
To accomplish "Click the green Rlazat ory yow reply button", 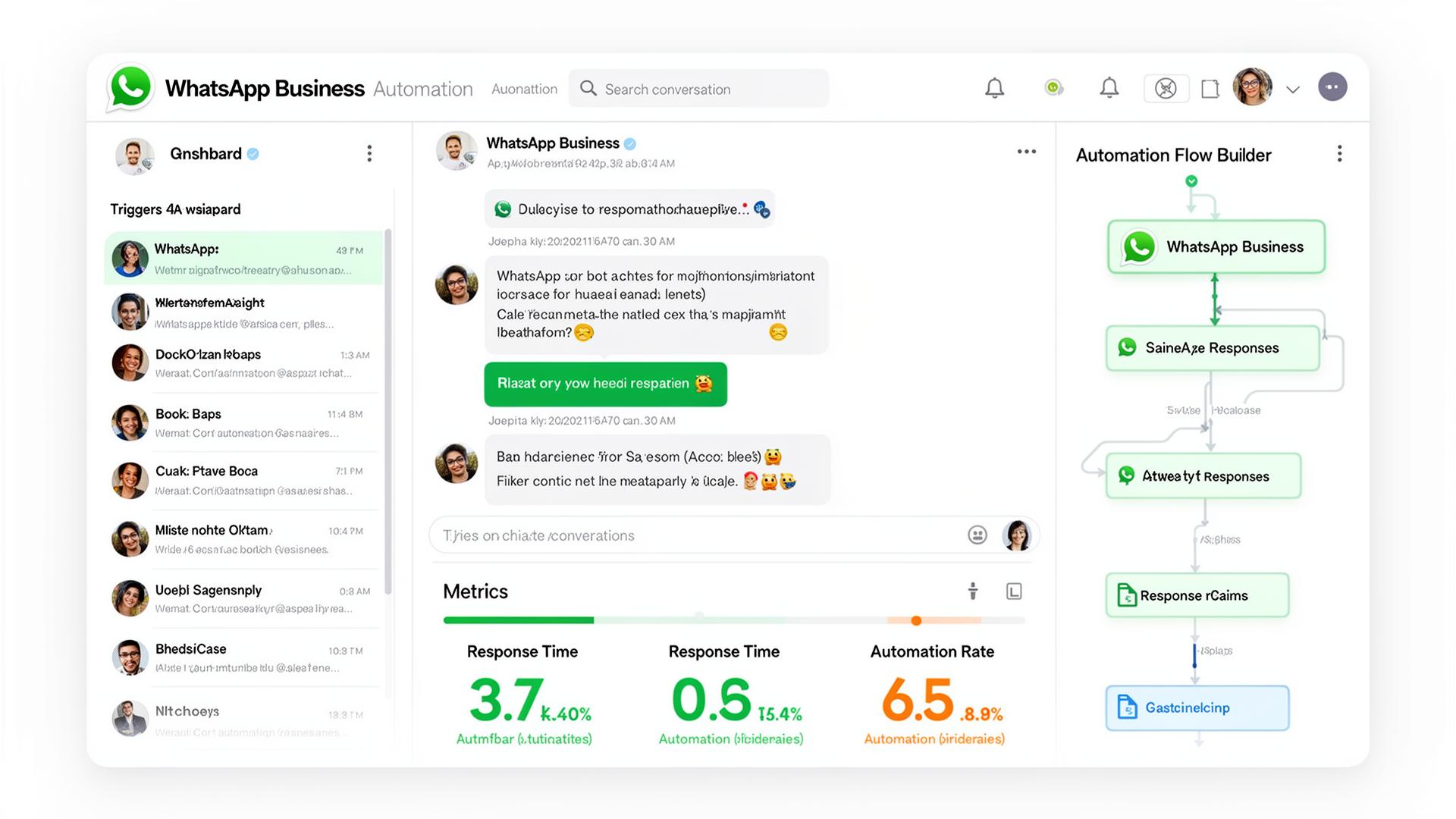I will (x=605, y=384).
